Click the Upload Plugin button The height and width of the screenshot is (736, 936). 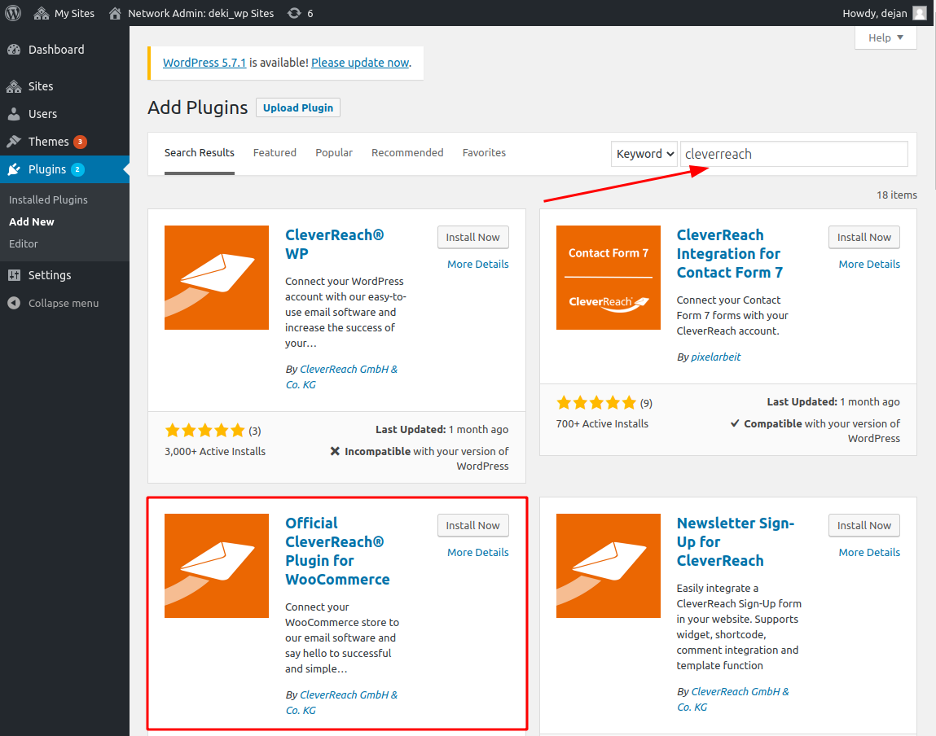298,108
